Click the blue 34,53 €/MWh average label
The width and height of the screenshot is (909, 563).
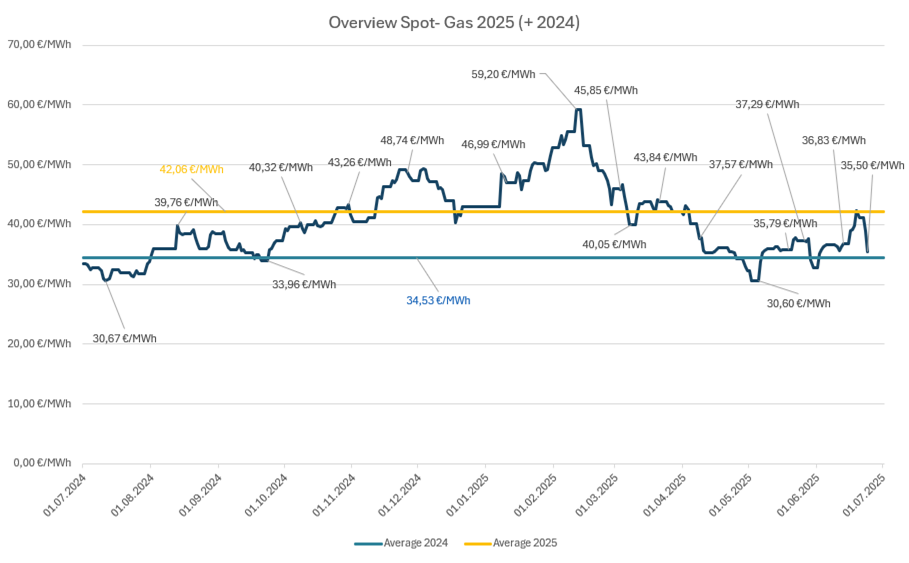point(438,300)
